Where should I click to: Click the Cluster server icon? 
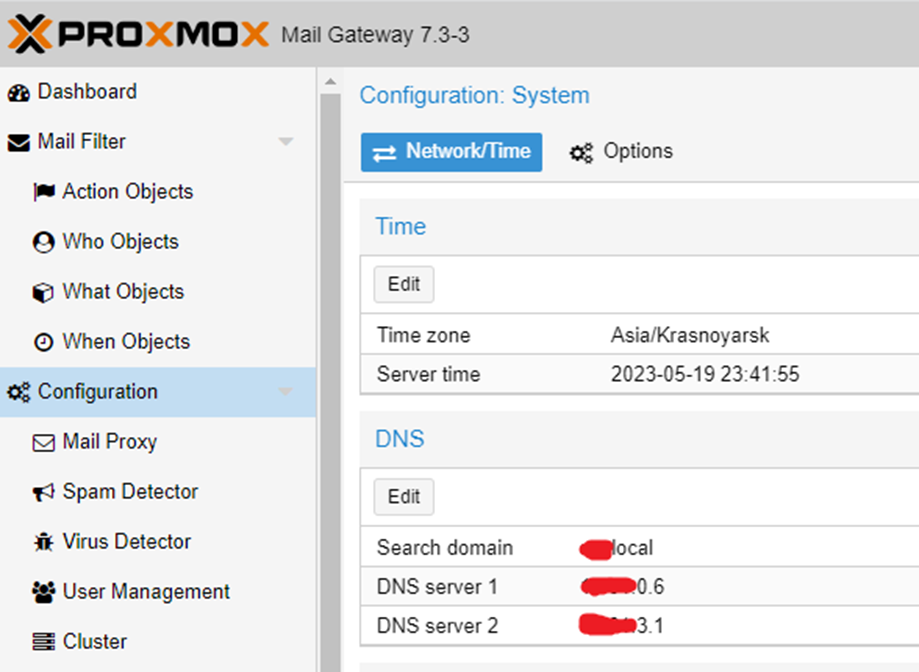pos(43,642)
